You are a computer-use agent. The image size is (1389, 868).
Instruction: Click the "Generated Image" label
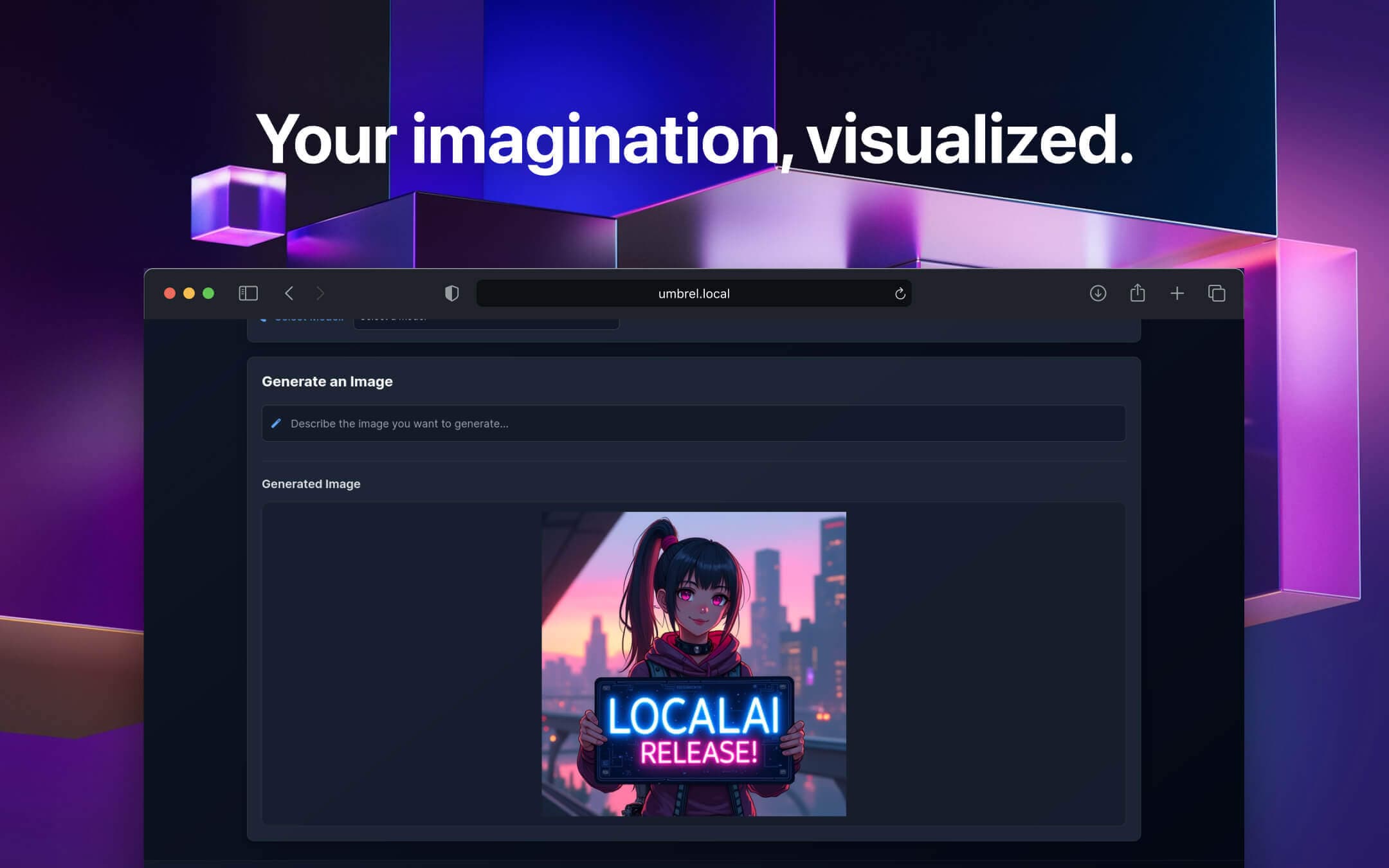[311, 484]
